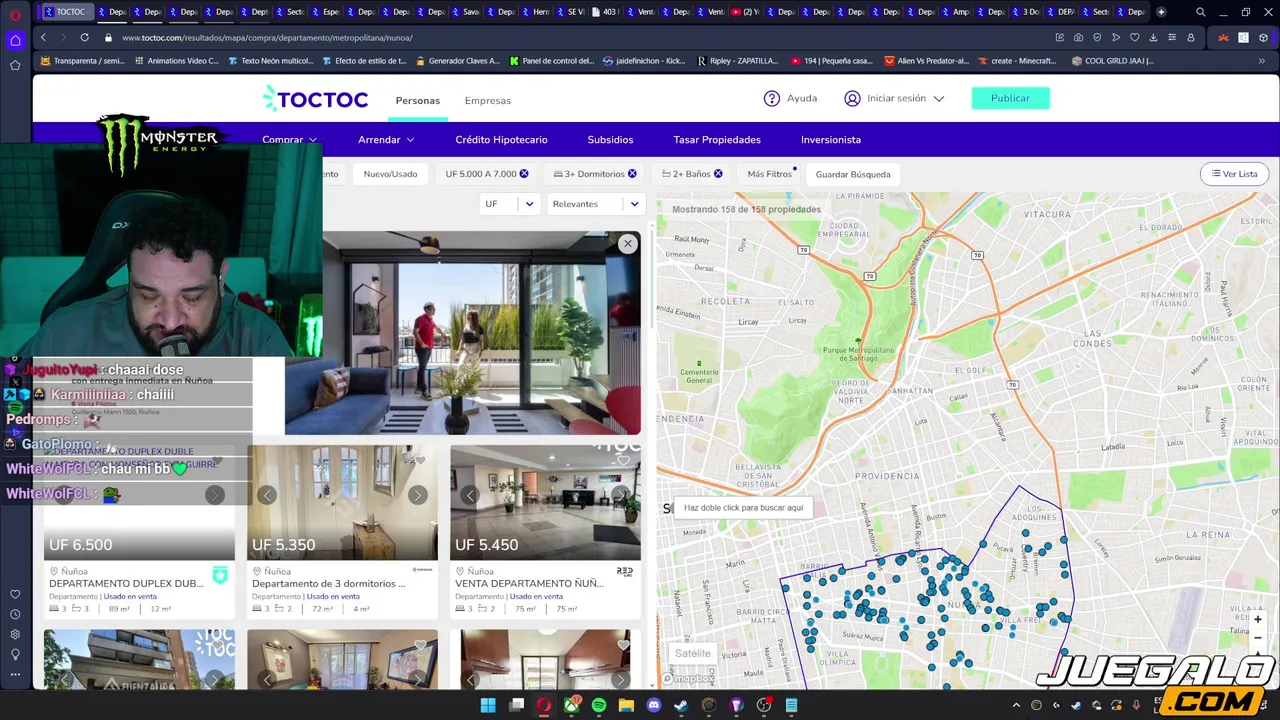Click Mostrando 158 de 158 propiedades text
This screenshot has height=720, width=1280.
click(x=746, y=209)
